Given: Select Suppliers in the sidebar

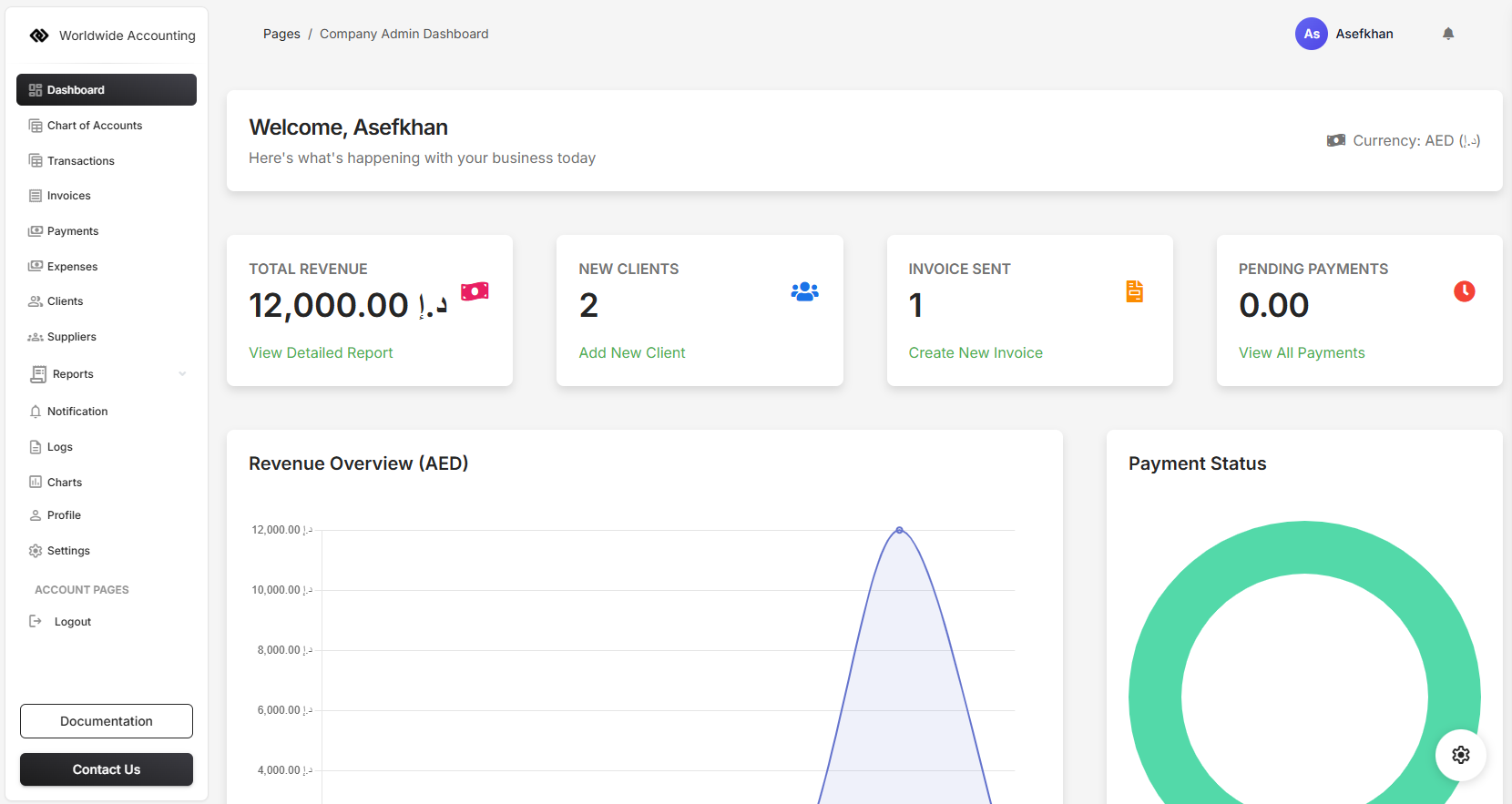Looking at the screenshot, I should click(72, 337).
